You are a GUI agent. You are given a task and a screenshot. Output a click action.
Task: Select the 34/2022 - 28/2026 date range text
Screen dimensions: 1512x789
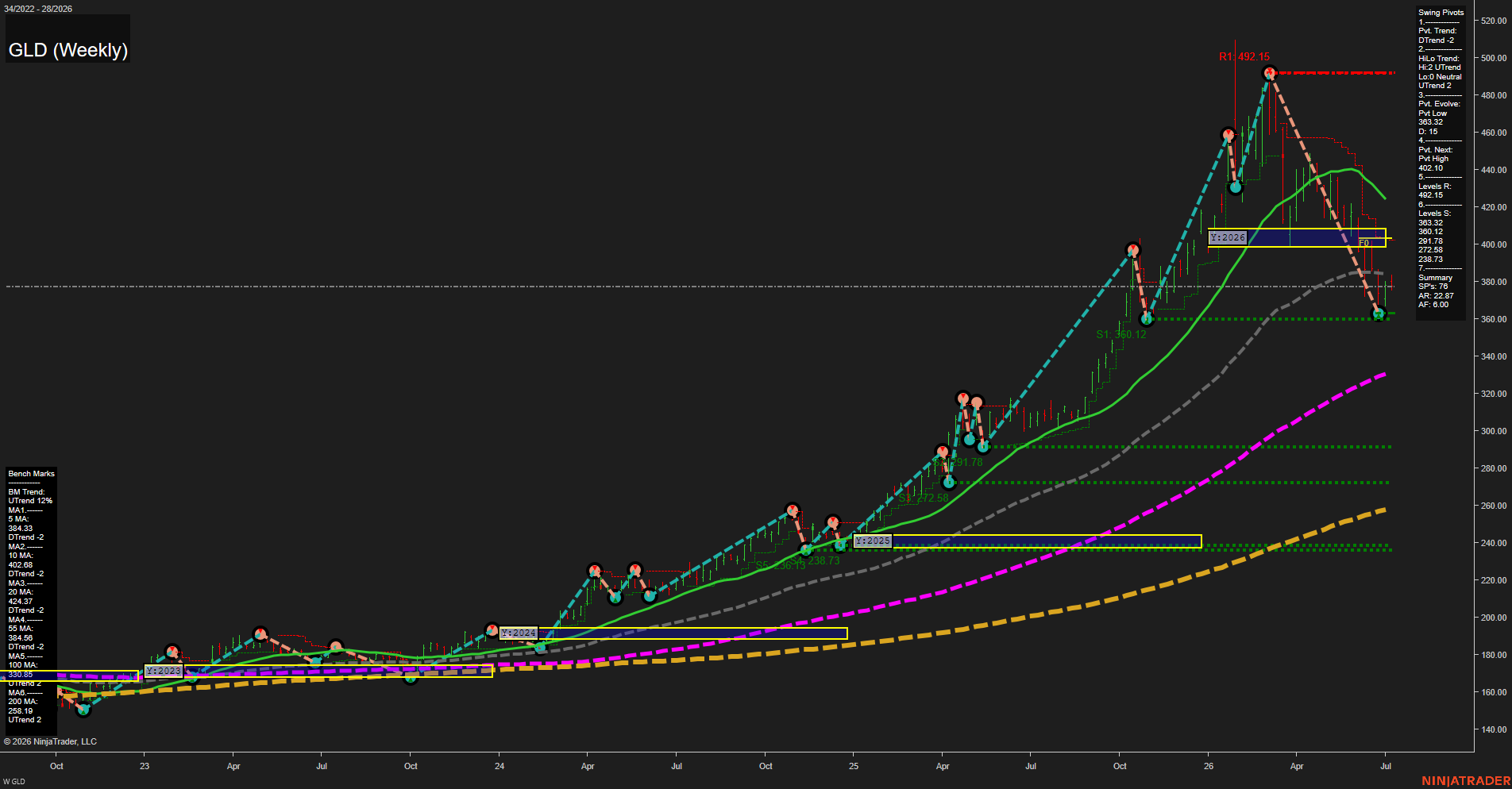tap(38, 9)
